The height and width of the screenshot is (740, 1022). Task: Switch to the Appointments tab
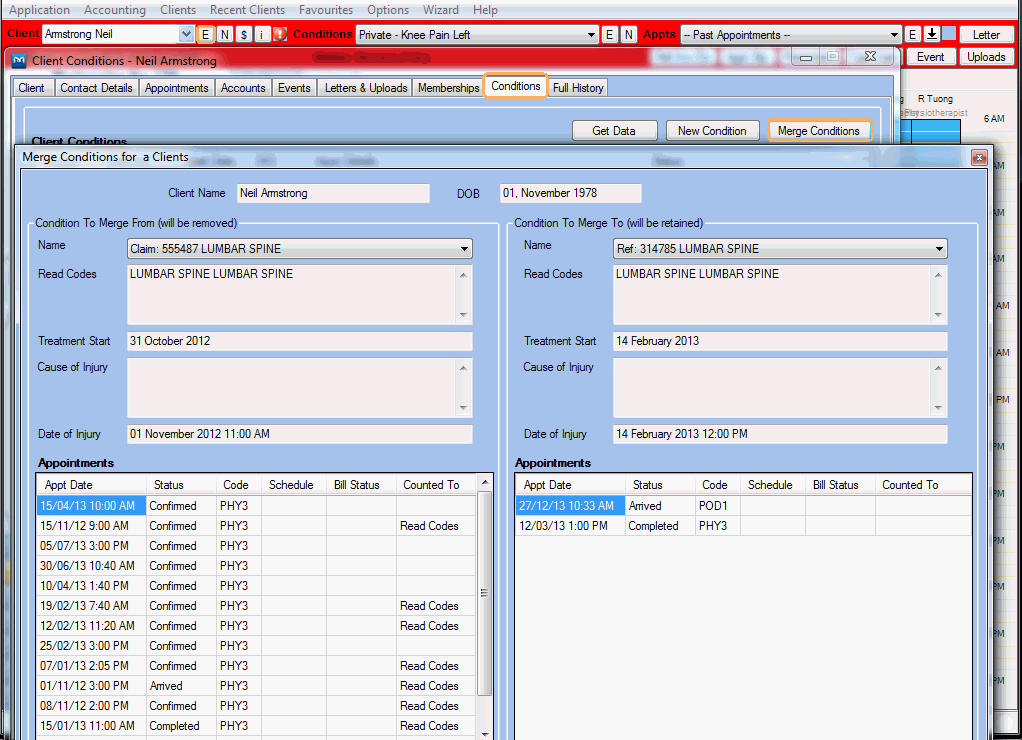click(177, 88)
